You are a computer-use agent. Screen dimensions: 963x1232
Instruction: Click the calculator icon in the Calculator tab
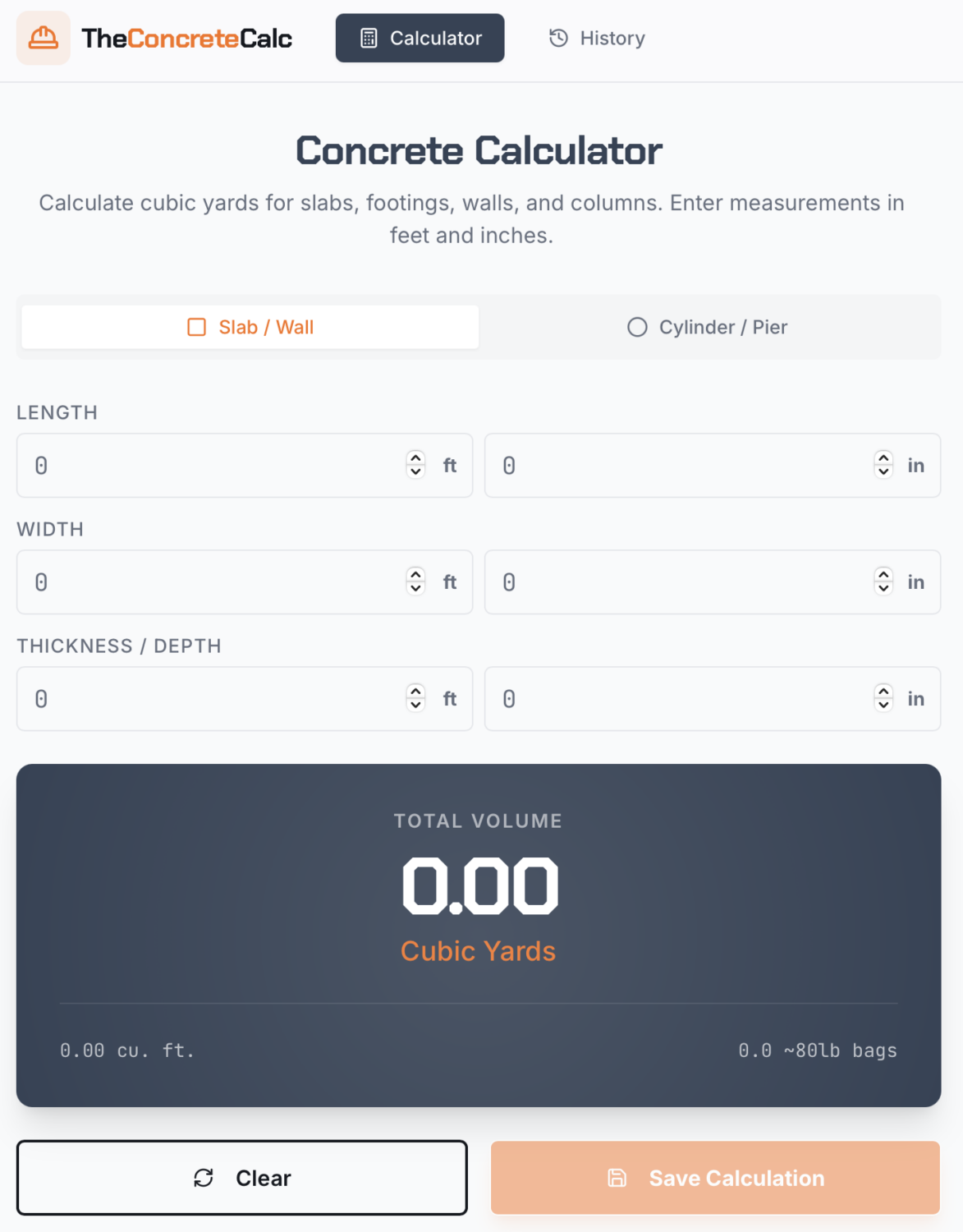pos(369,38)
